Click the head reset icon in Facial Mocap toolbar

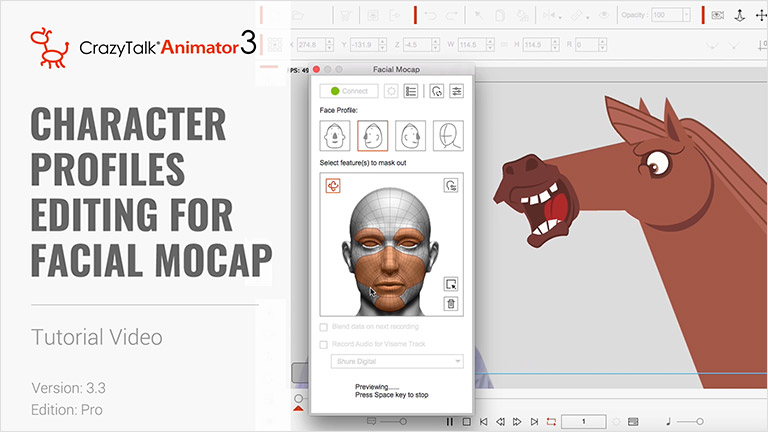tap(436, 91)
